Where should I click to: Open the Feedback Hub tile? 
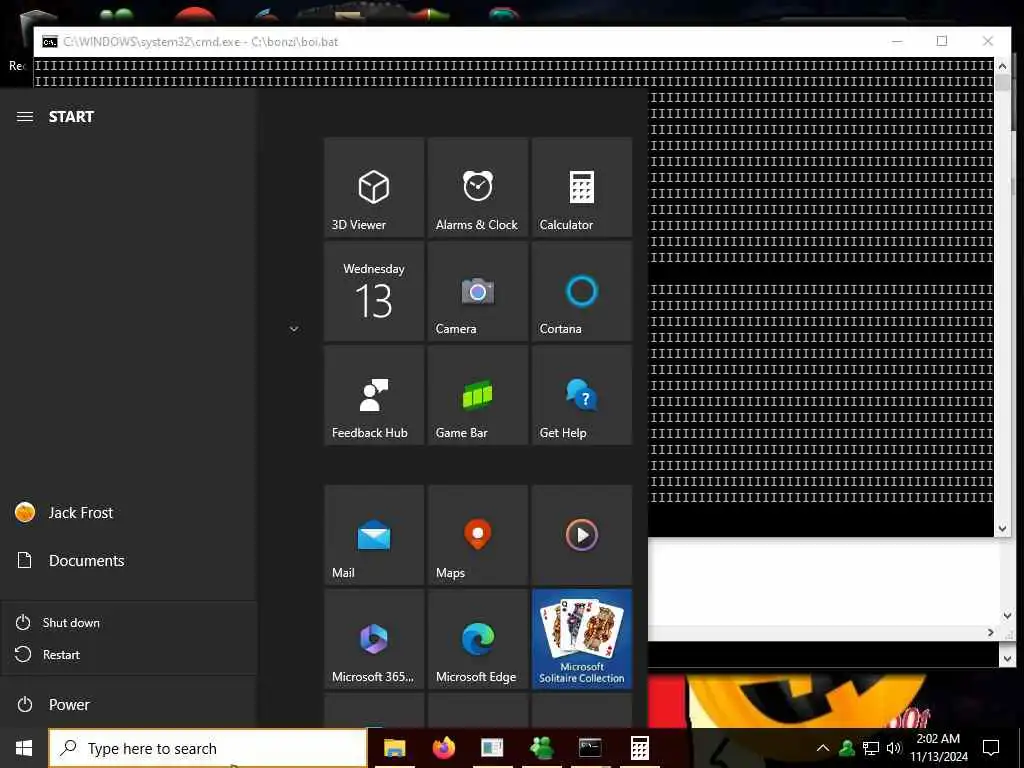374,396
